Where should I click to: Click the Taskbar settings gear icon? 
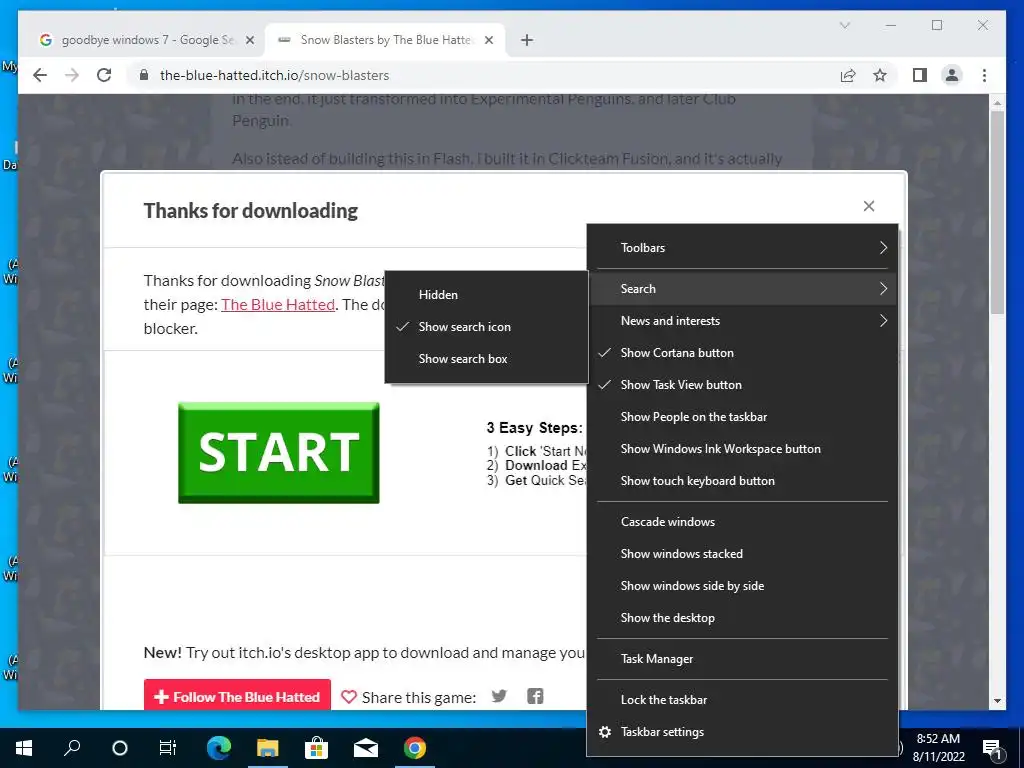(605, 732)
